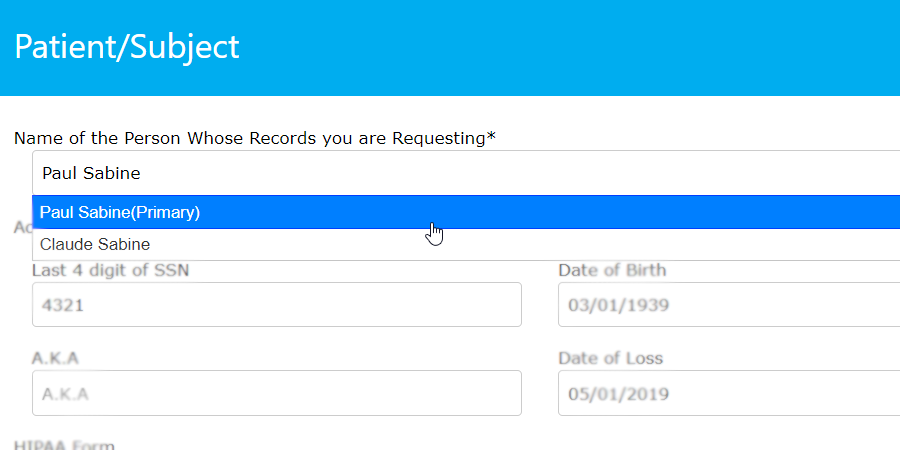Click the required asterisk after Requesting
This screenshot has height=450, width=900.
(491, 137)
